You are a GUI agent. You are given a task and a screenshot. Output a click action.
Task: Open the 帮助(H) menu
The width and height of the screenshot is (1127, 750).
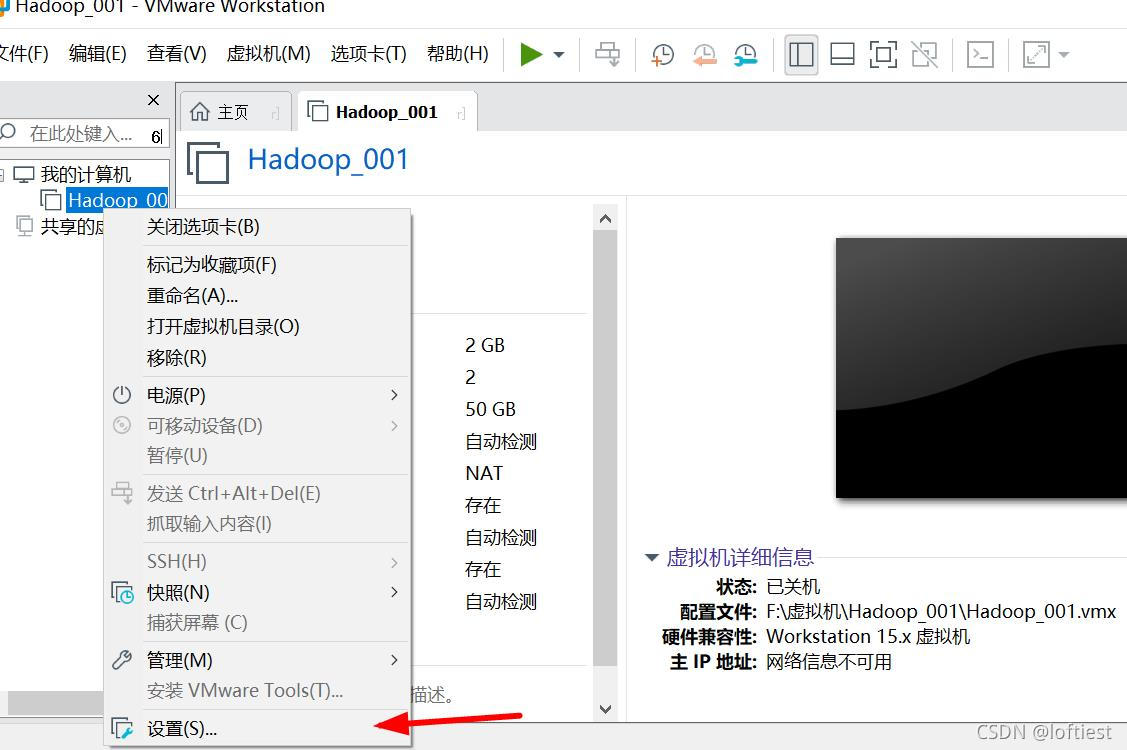coord(457,54)
